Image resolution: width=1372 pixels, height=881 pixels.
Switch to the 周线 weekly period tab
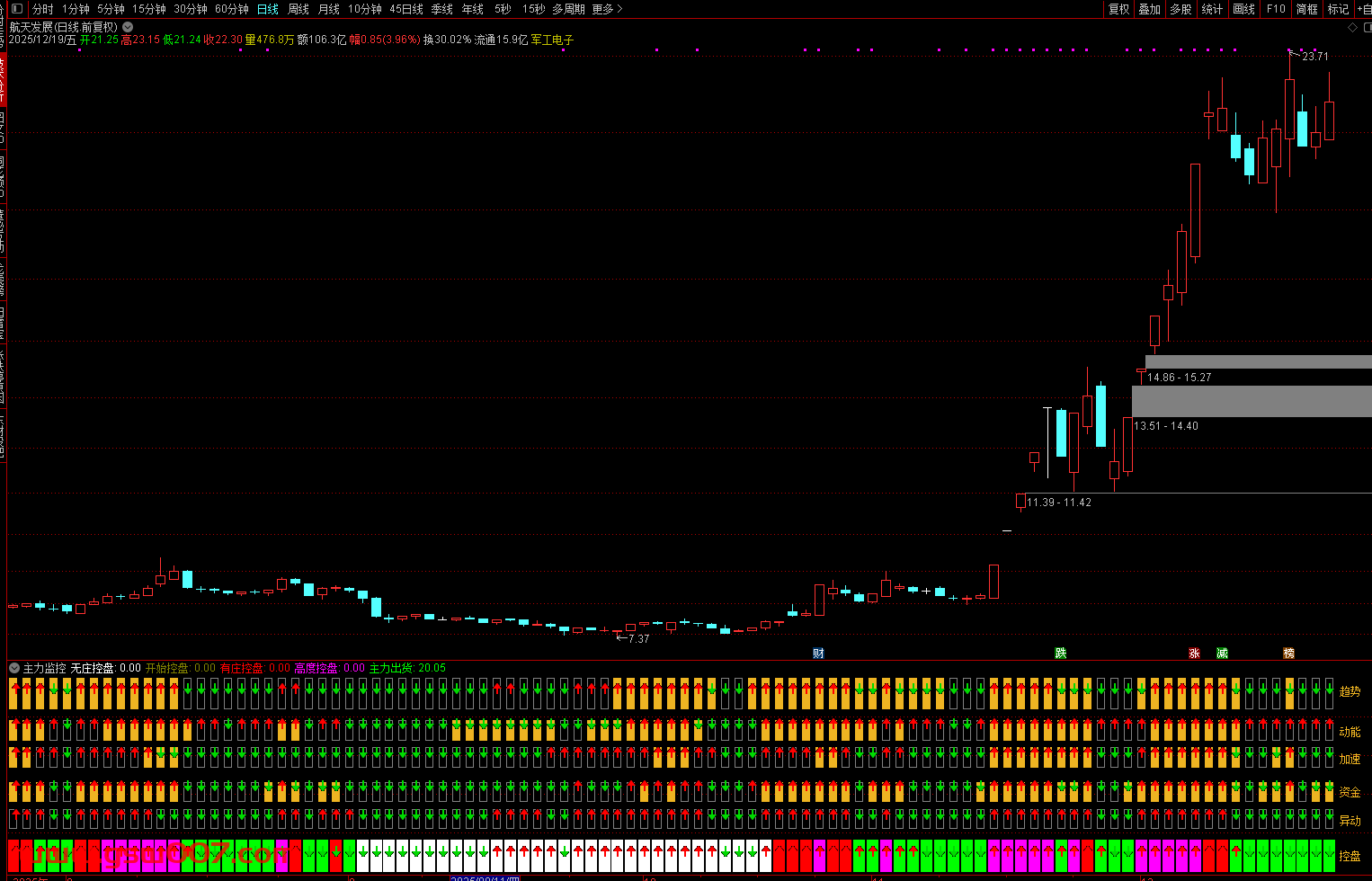[x=298, y=9]
